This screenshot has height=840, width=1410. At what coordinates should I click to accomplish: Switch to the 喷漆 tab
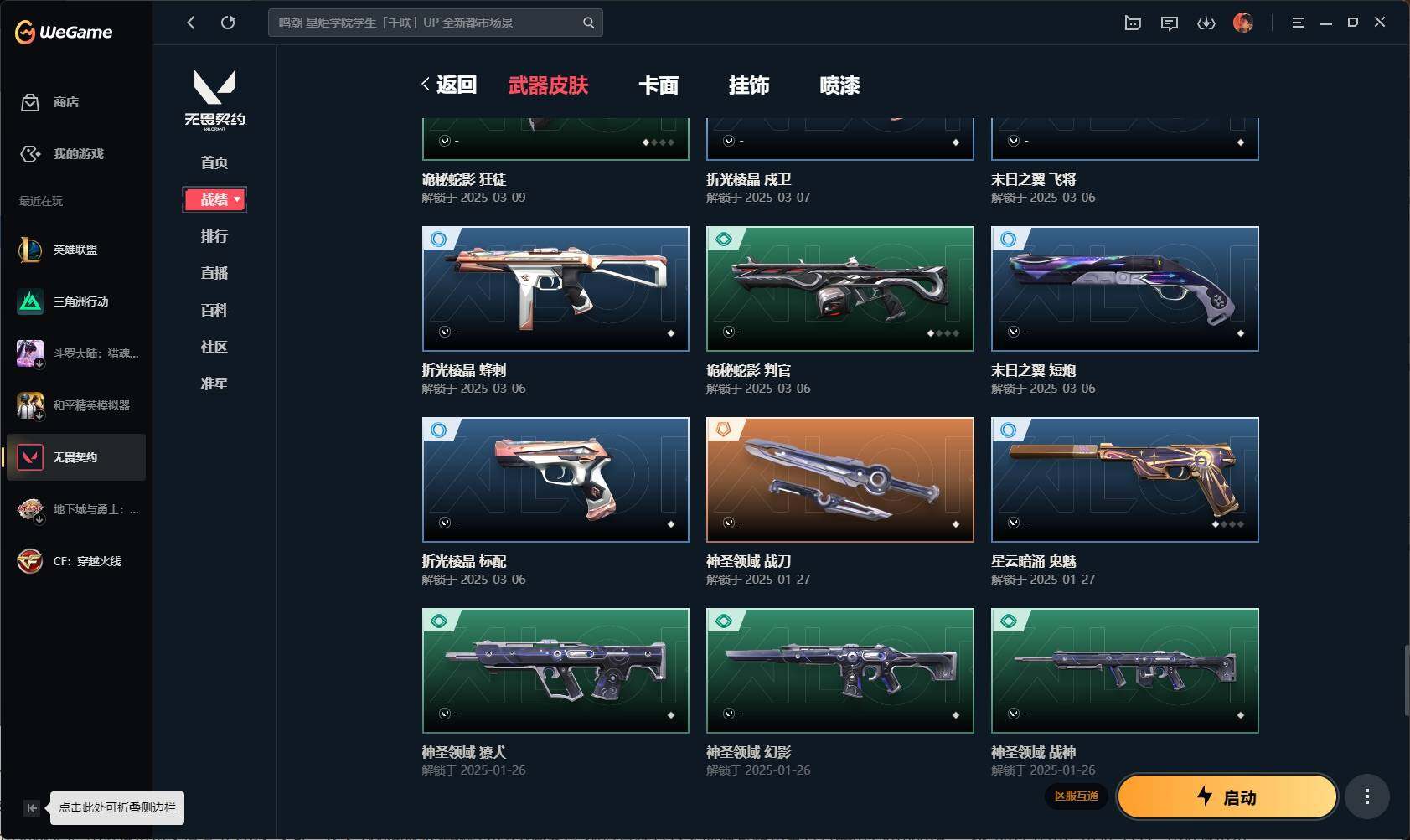[x=839, y=85]
